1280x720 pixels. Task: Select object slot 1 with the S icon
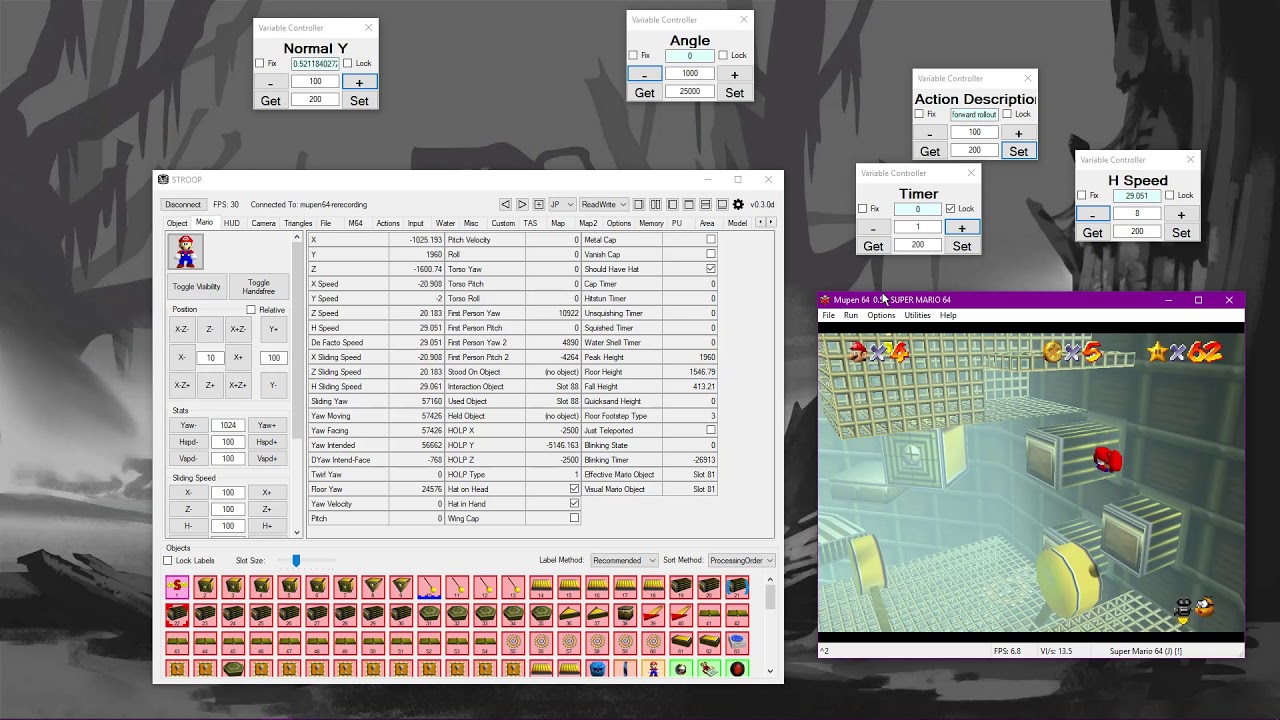(177, 587)
